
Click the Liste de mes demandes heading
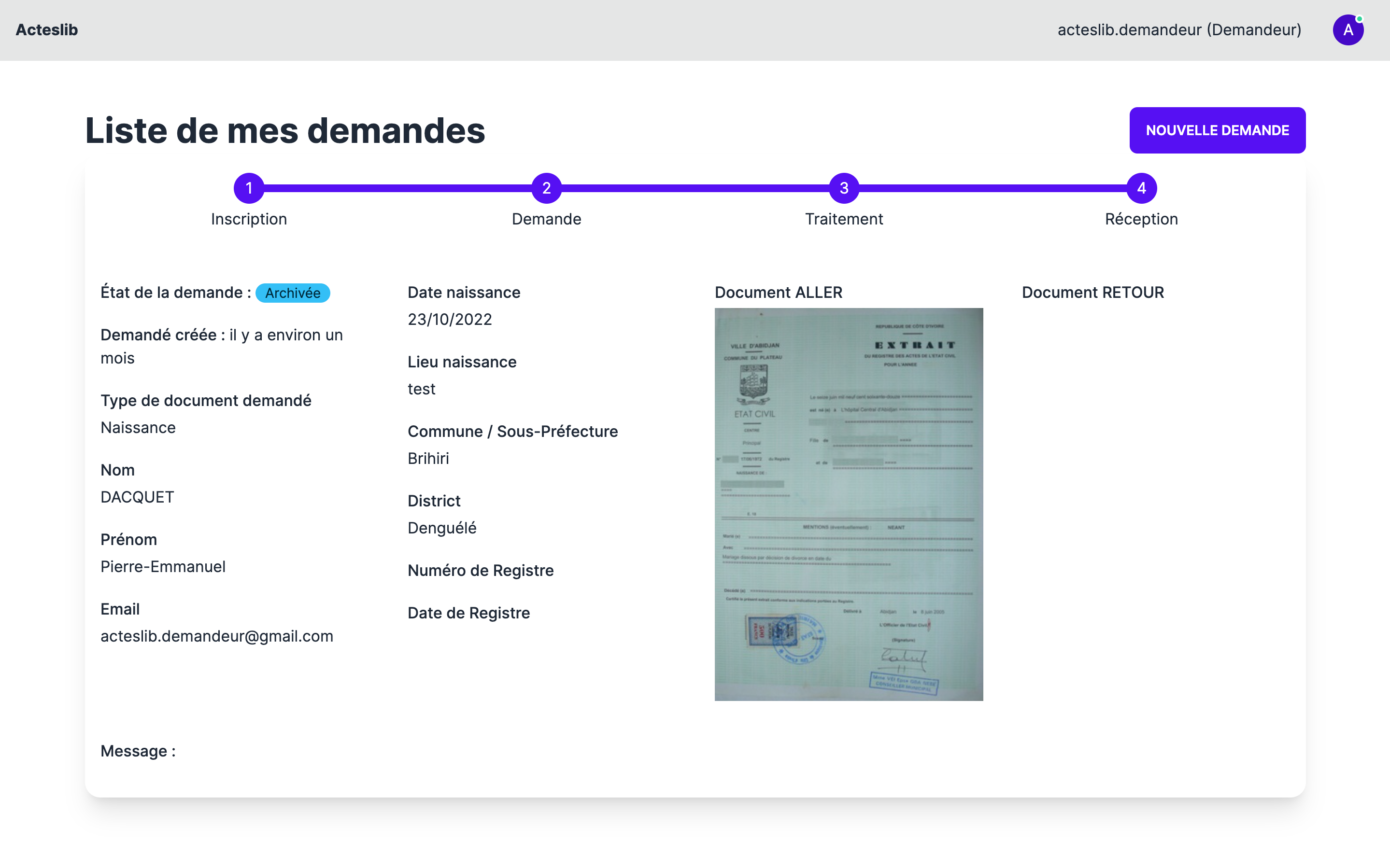(x=285, y=130)
